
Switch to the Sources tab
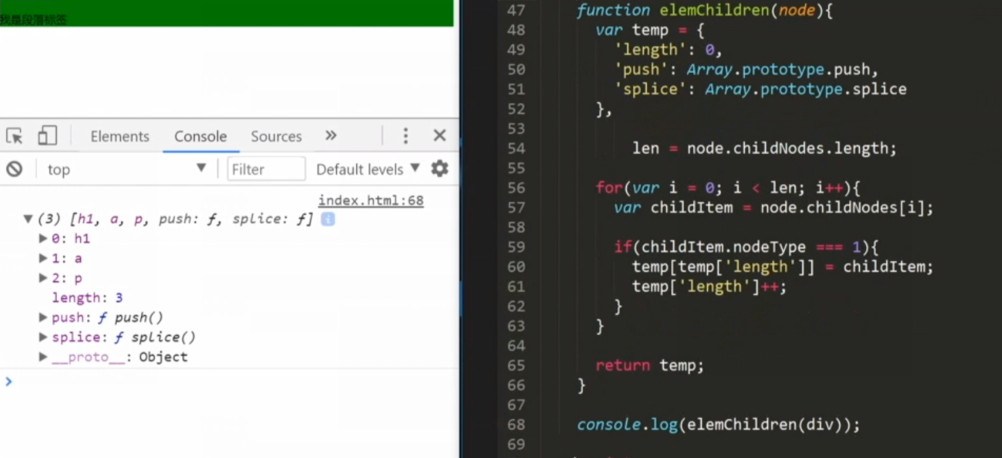point(276,136)
